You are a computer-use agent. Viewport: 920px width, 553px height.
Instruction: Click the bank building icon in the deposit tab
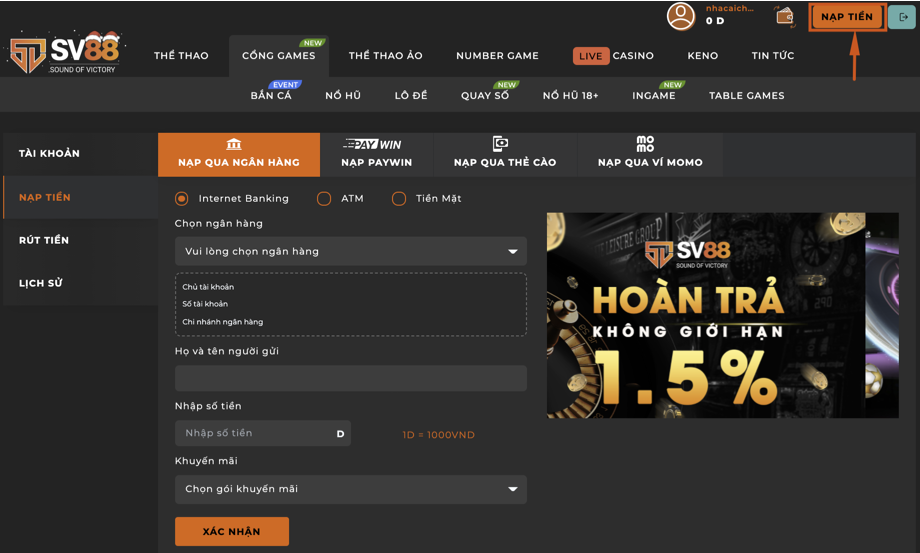point(234,144)
